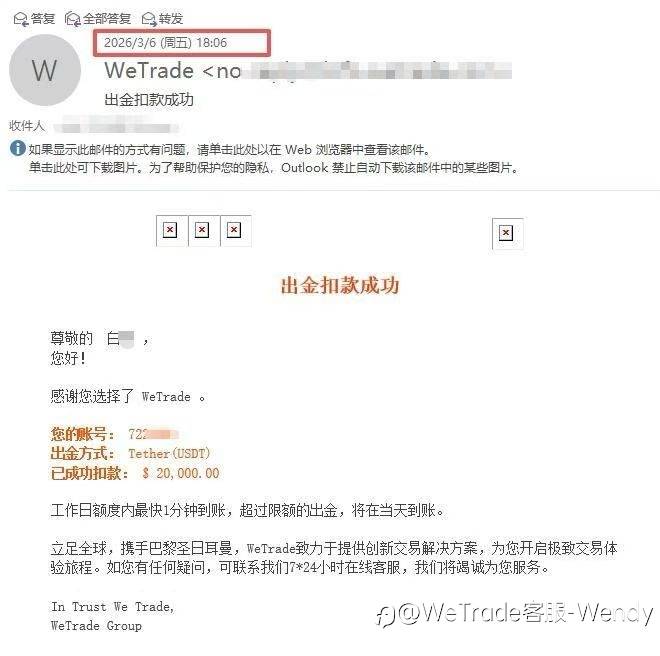Click the orange 出金扣款成功 body heading
Viewport: 660px width, 656px height.
[340, 285]
